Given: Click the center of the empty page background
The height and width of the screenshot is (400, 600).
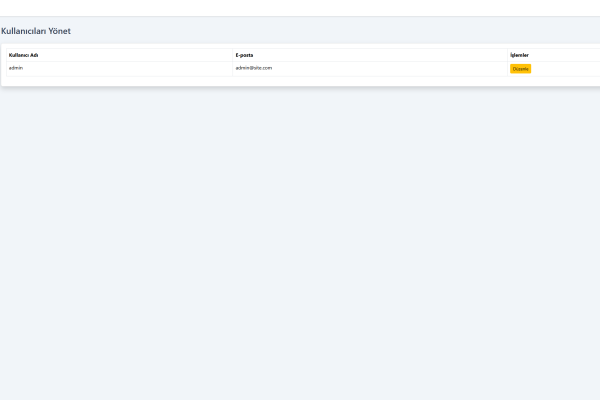Looking at the screenshot, I should pos(300,240).
